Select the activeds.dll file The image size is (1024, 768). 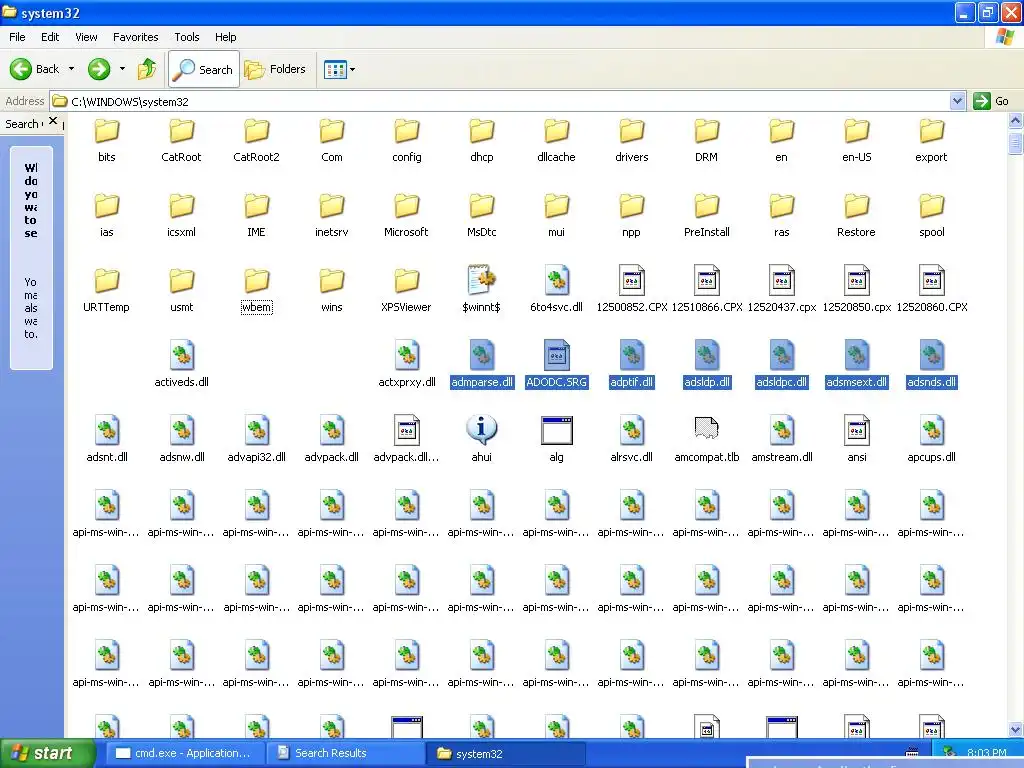tap(182, 364)
